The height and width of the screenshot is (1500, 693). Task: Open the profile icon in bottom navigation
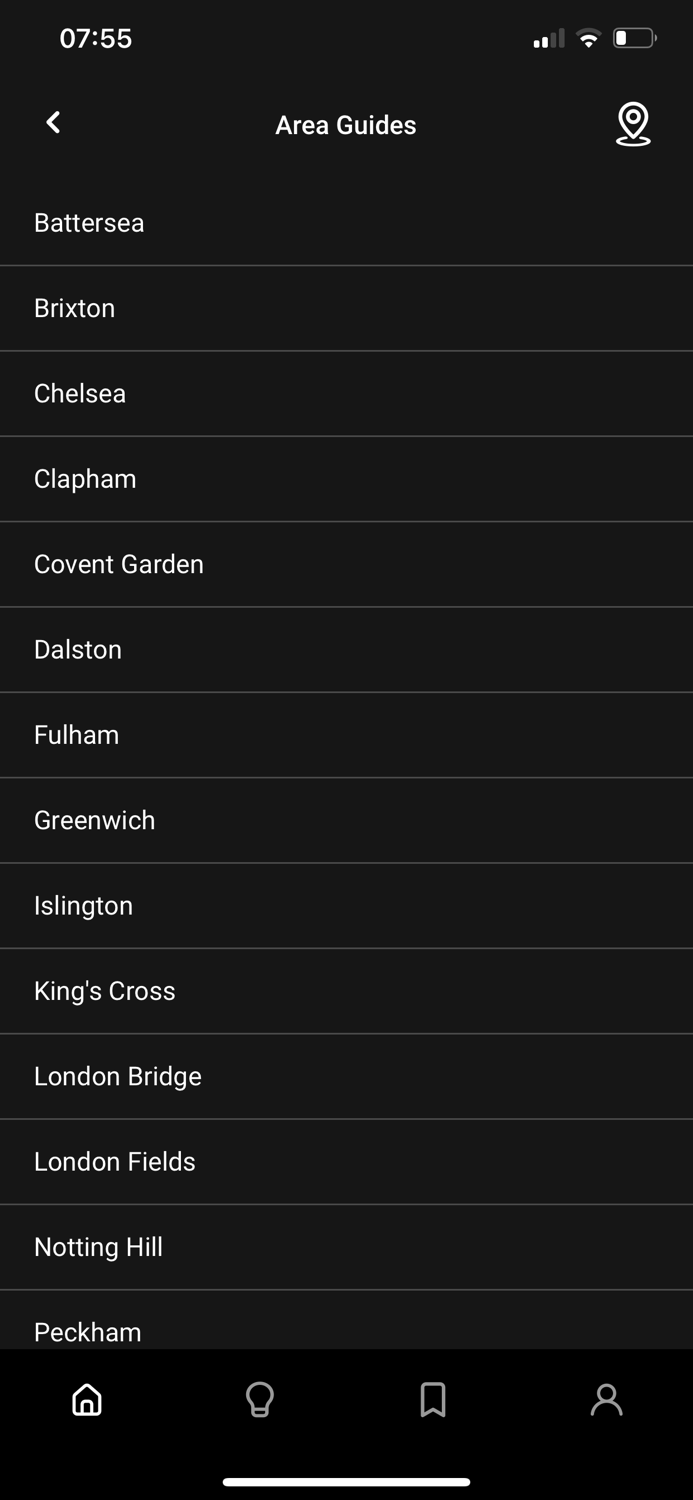pos(606,1400)
